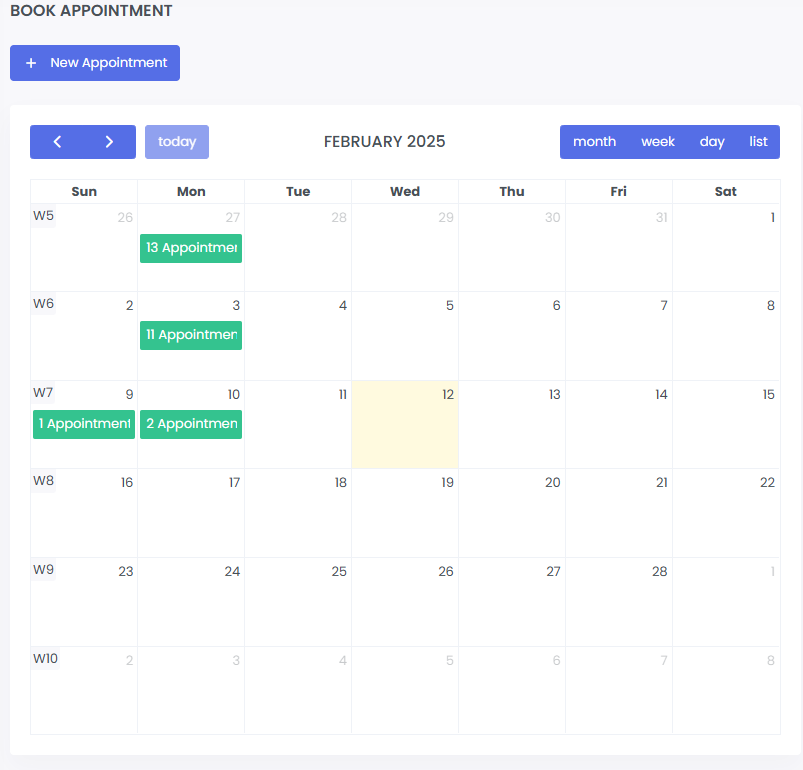Open the 13 Appointments event on January 27
Image resolution: width=803 pixels, height=770 pixels.
[191, 248]
